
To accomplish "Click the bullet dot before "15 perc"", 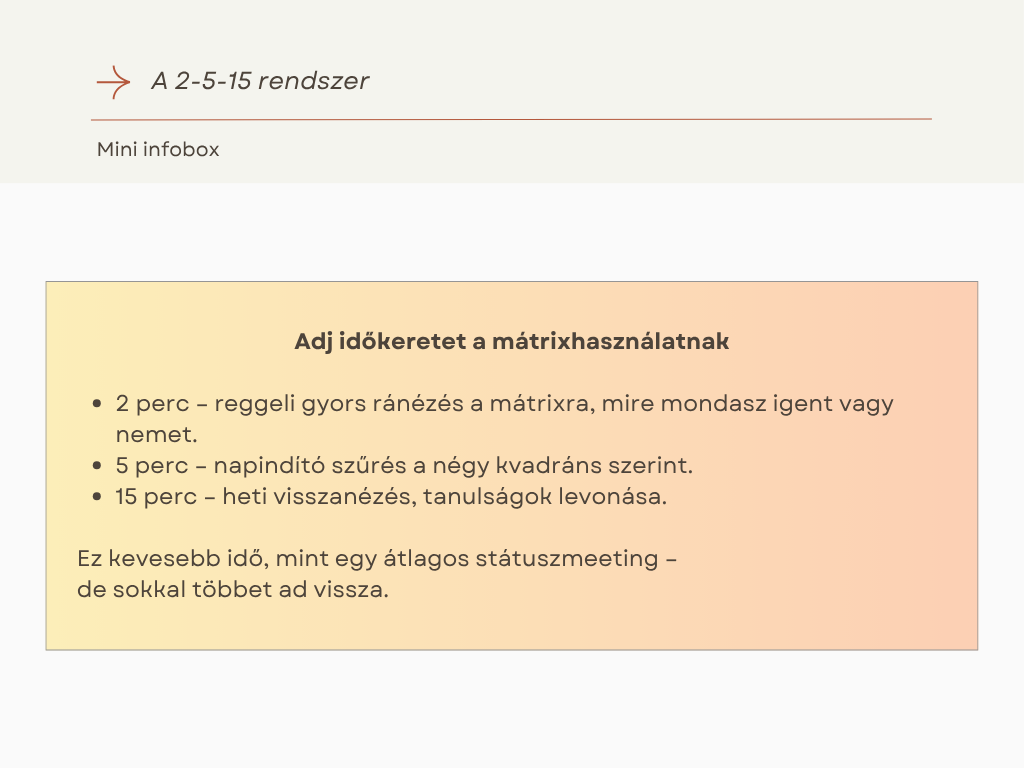I will coord(97,497).
